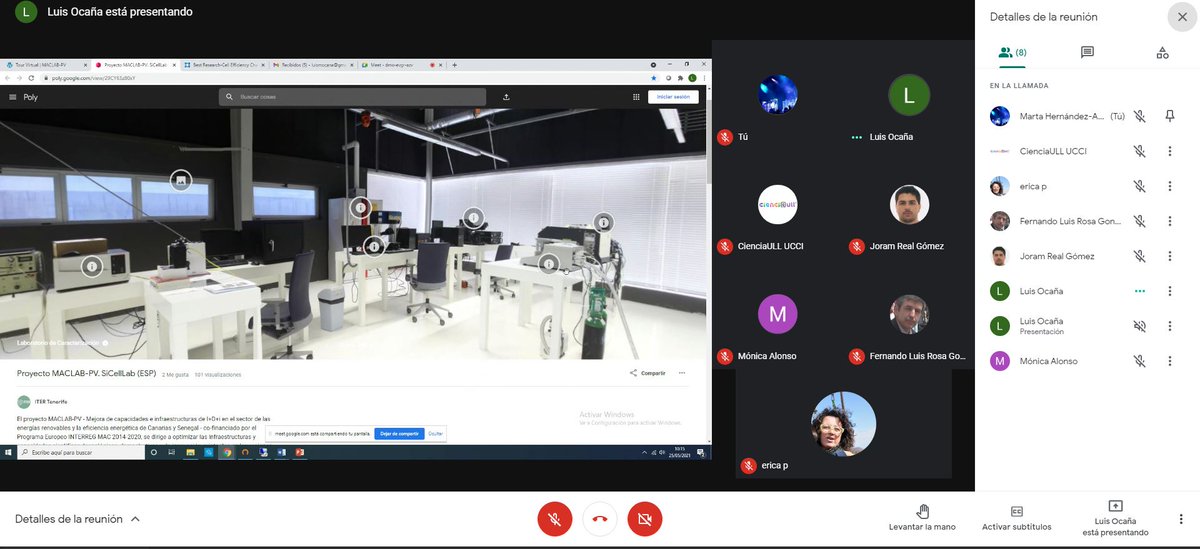Open more options for Joram Real Gómez
This screenshot has height=549, width=1200.
pos(1170,256)
